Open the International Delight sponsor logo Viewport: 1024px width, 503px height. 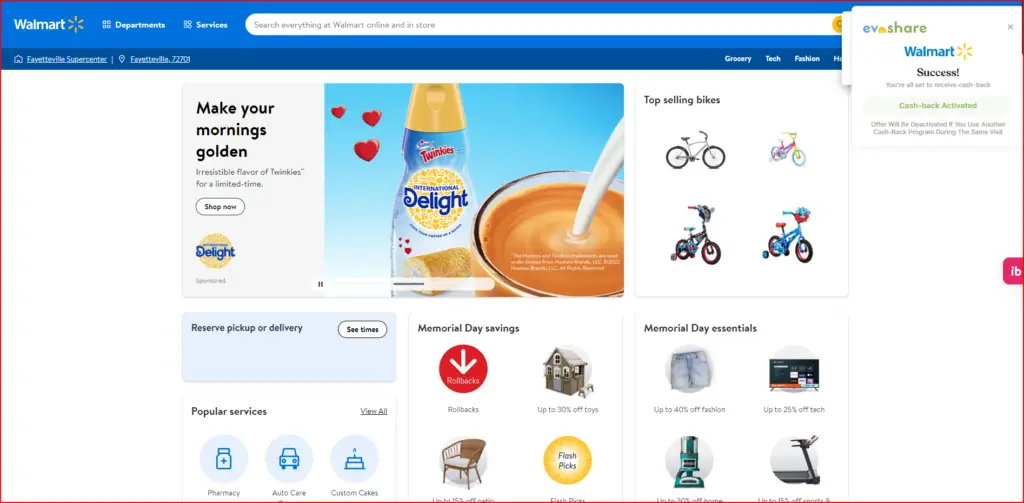coord(215,252)
